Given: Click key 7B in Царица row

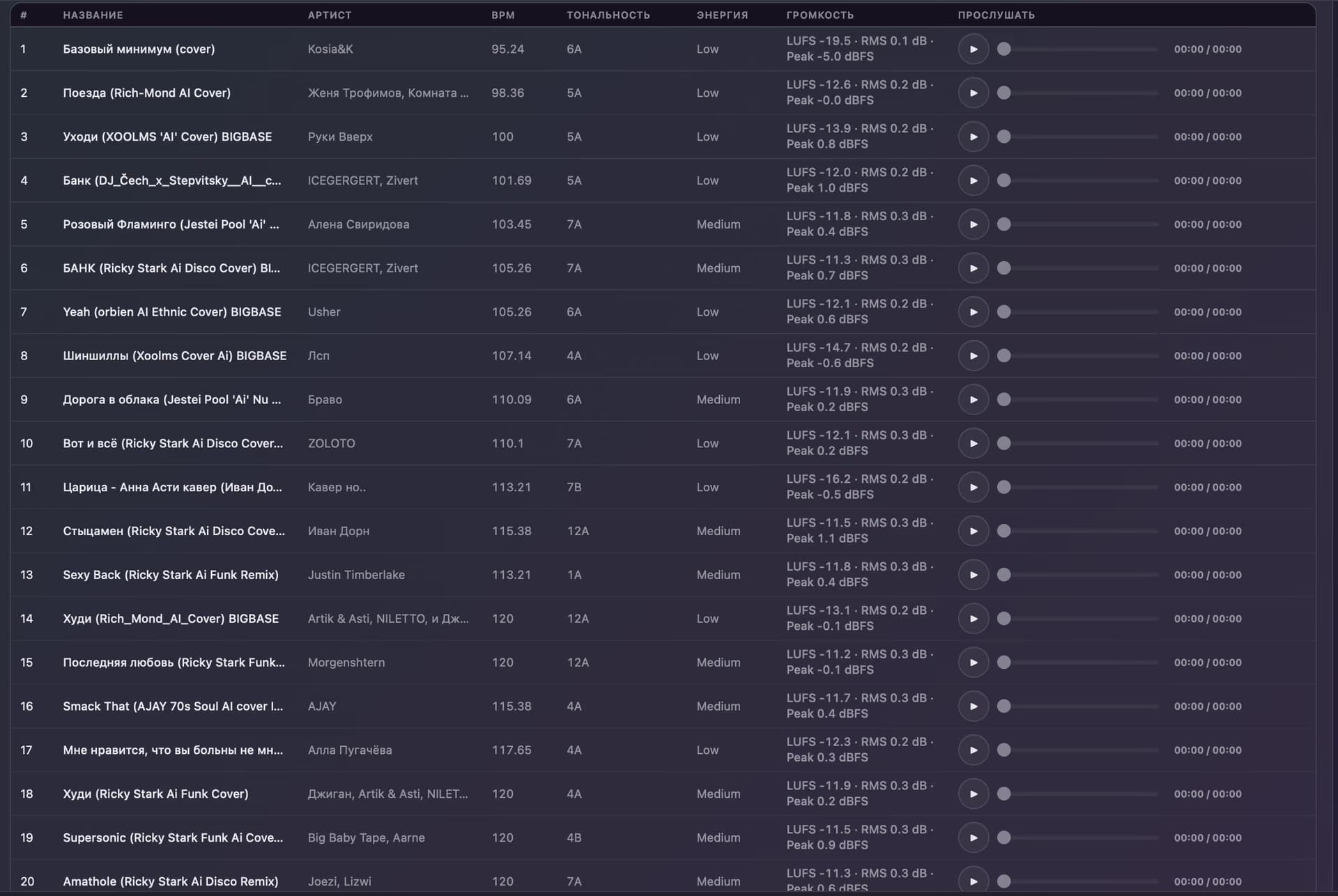Looking at the screenshot, I should pyautogui.click(x=574, y=487).
